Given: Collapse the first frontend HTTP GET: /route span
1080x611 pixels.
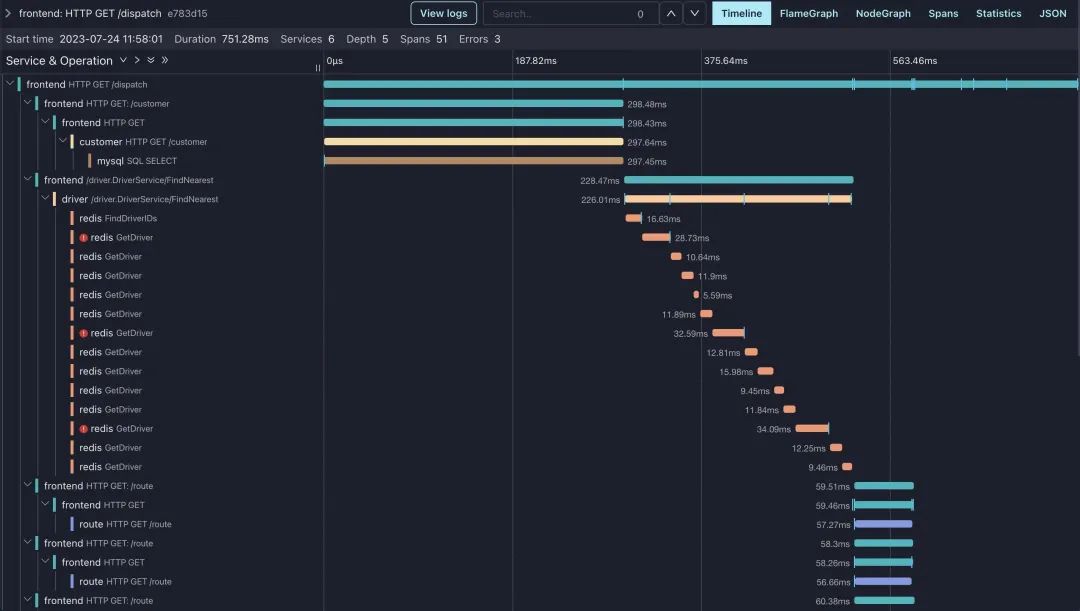Looking at the screenshot, I should point(28,485).
